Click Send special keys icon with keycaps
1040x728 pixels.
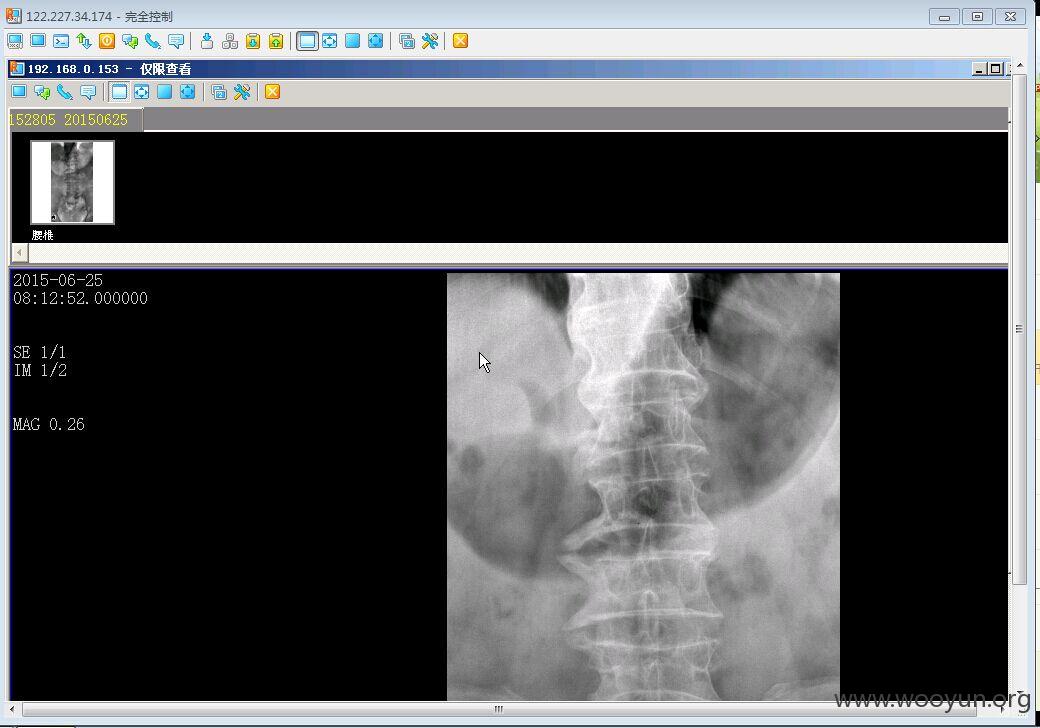(230, 41)
